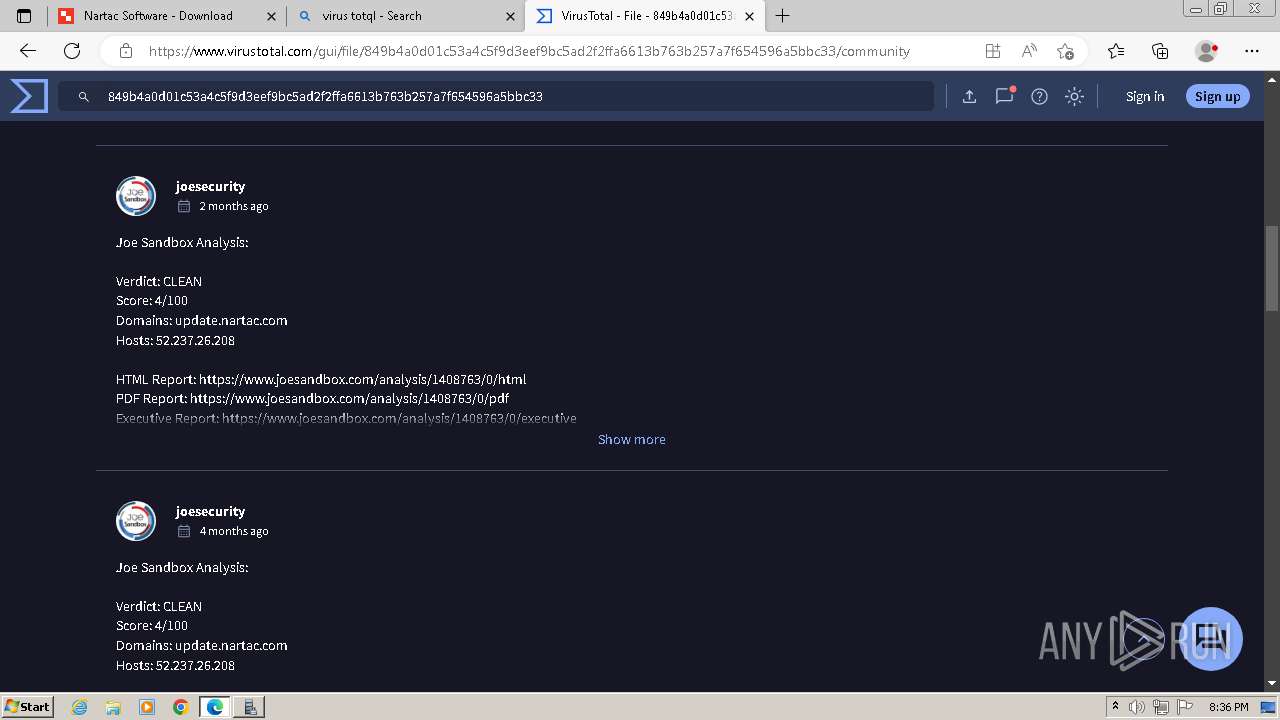This screenshot has height=720, width=1280.
Task: Click the Edge icon in taskbar
Action: [214, 707]
